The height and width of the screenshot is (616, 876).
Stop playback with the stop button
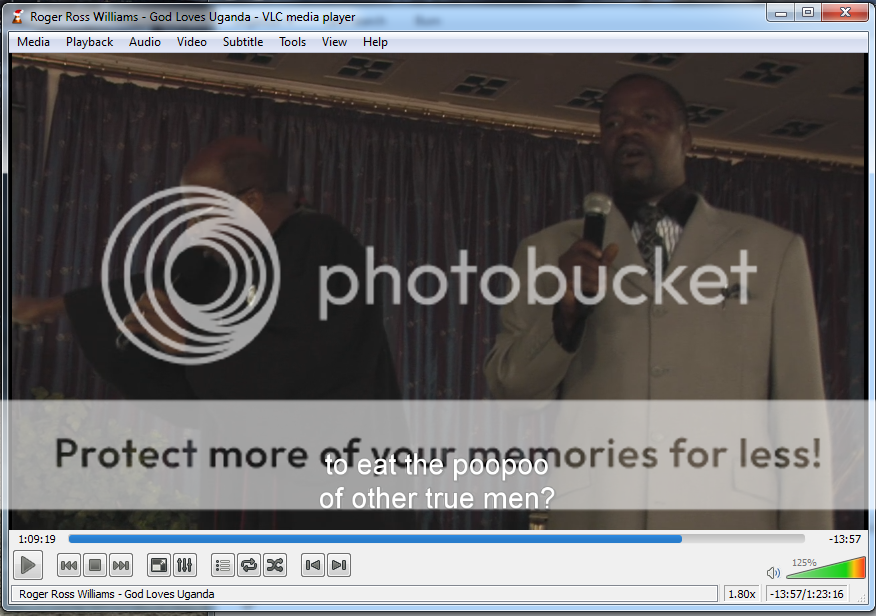tap(95, 565)
